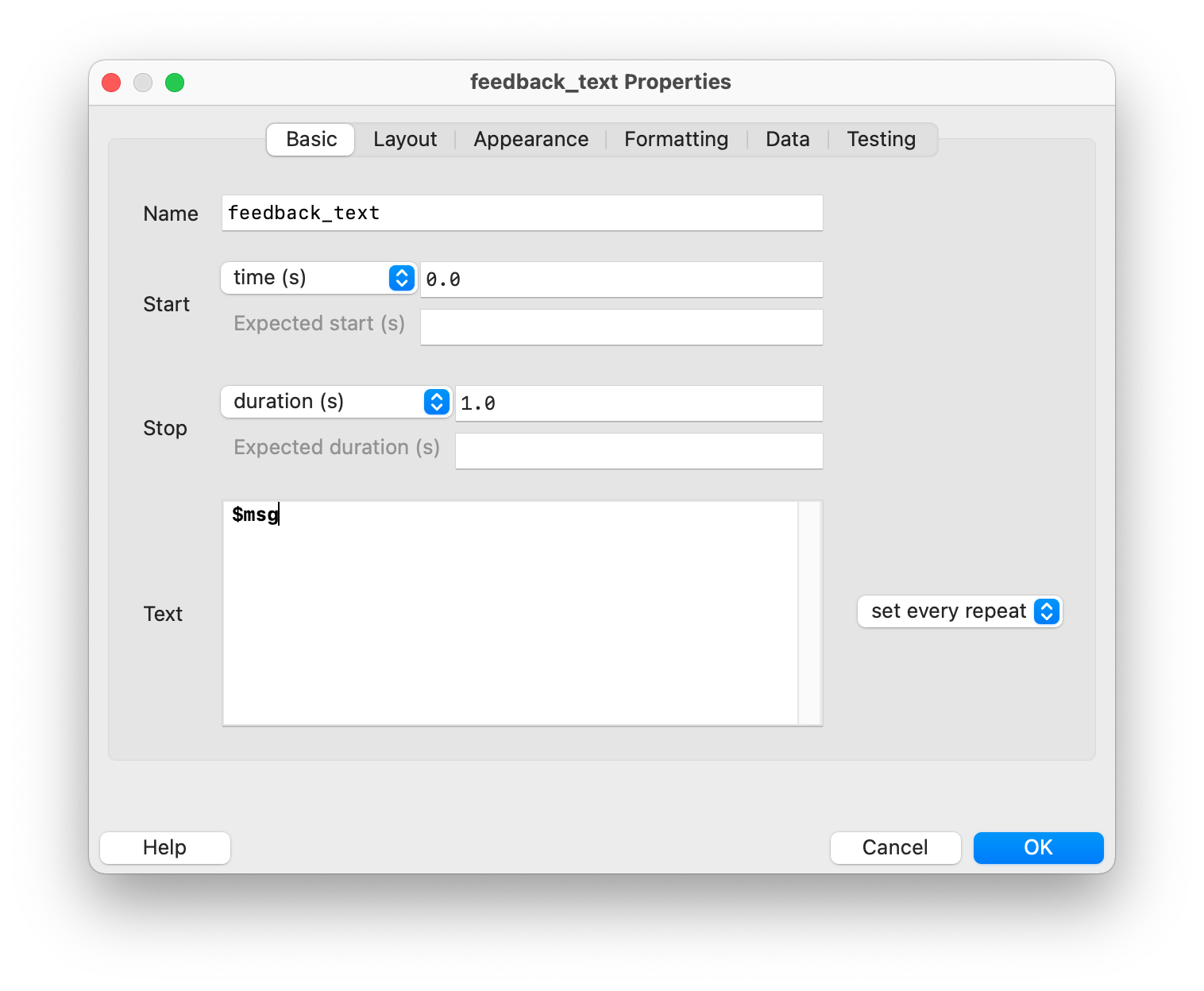The width and height of the screenshot is (1204, 991).
Task: Open the 'set every repeat' dropdown
Action: point(959,611)
